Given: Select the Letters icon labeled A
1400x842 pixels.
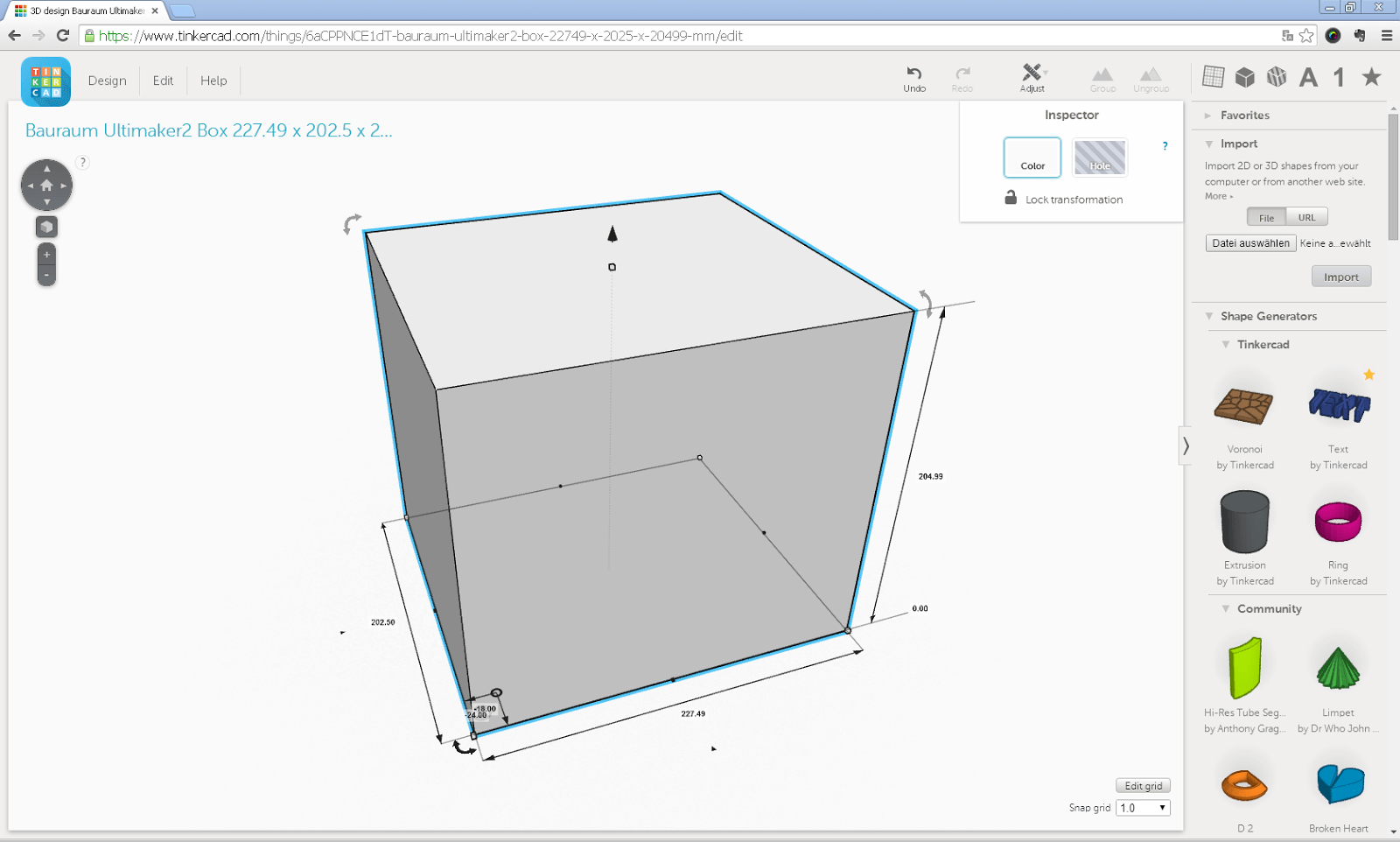Looking at the screenshot, I should point(1308,77).
